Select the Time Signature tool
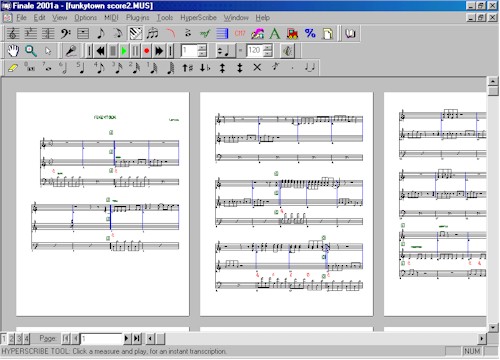This screenshot has width=500, height=360. coord(48,33)
